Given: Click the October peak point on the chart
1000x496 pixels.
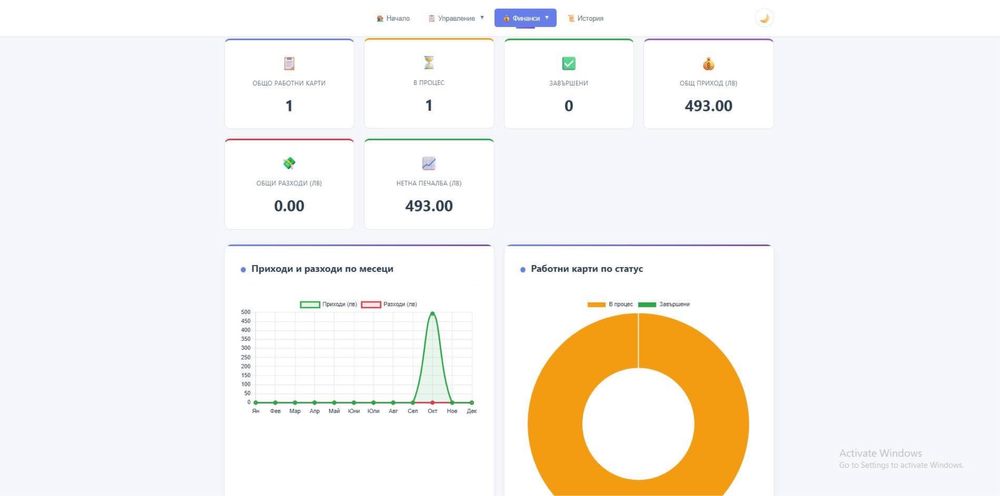Looking at the screenshot, I should tap(432, 313).
